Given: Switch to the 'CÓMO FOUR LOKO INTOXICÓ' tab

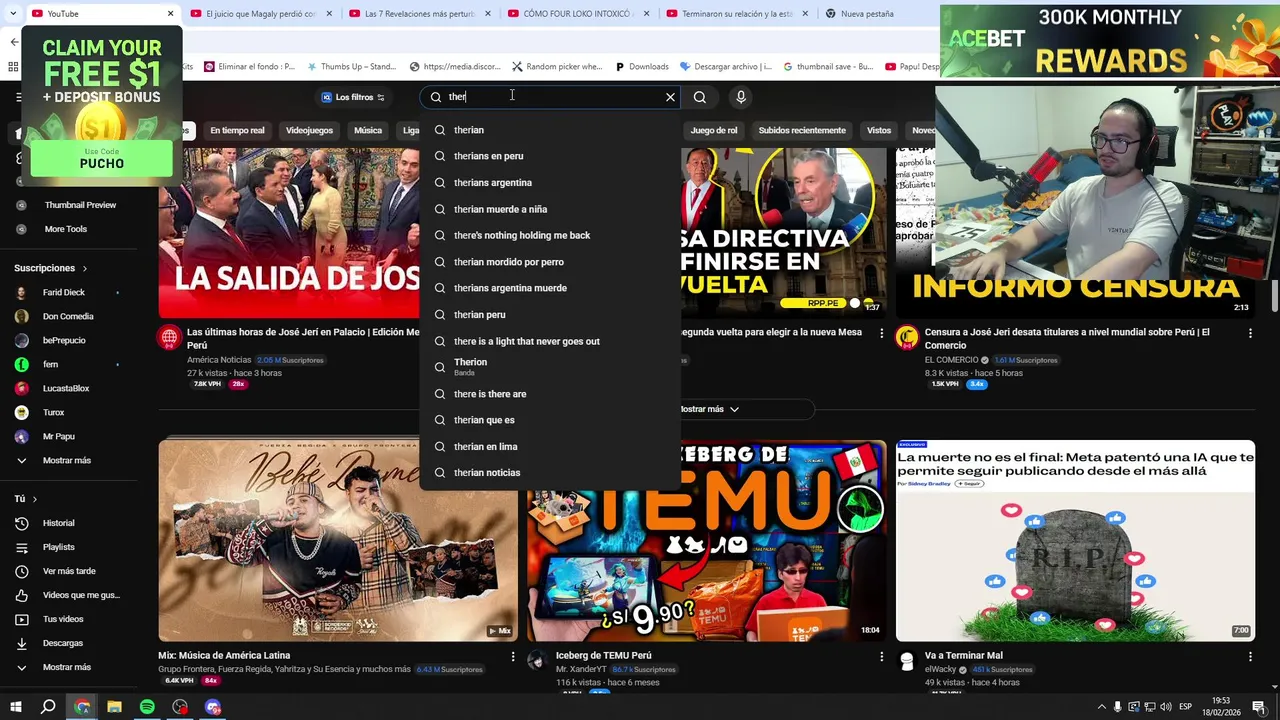Looking at the screenshot, I should pos(578,14).
